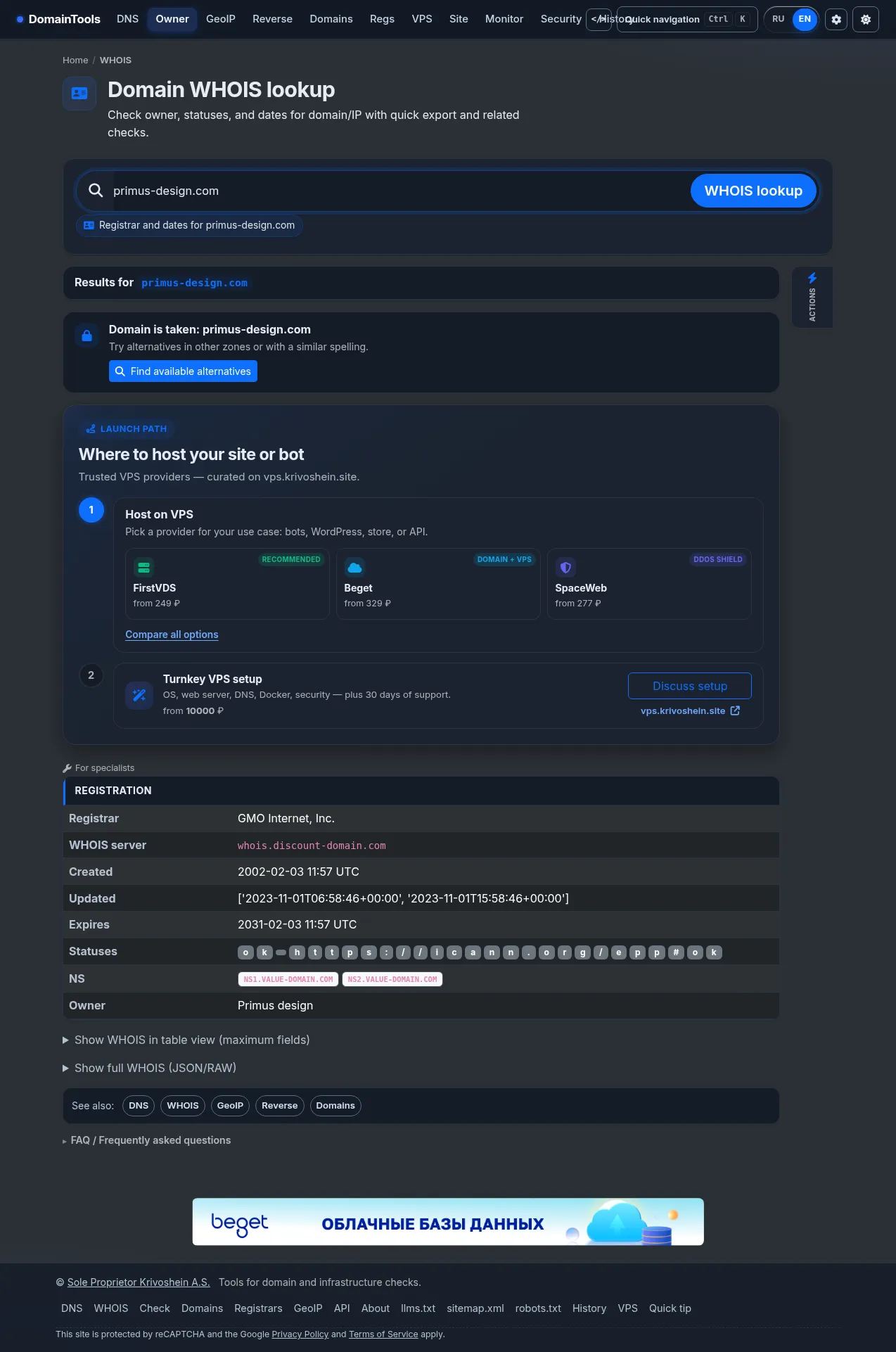Open the Security menu item

click(x=561, y=19)
